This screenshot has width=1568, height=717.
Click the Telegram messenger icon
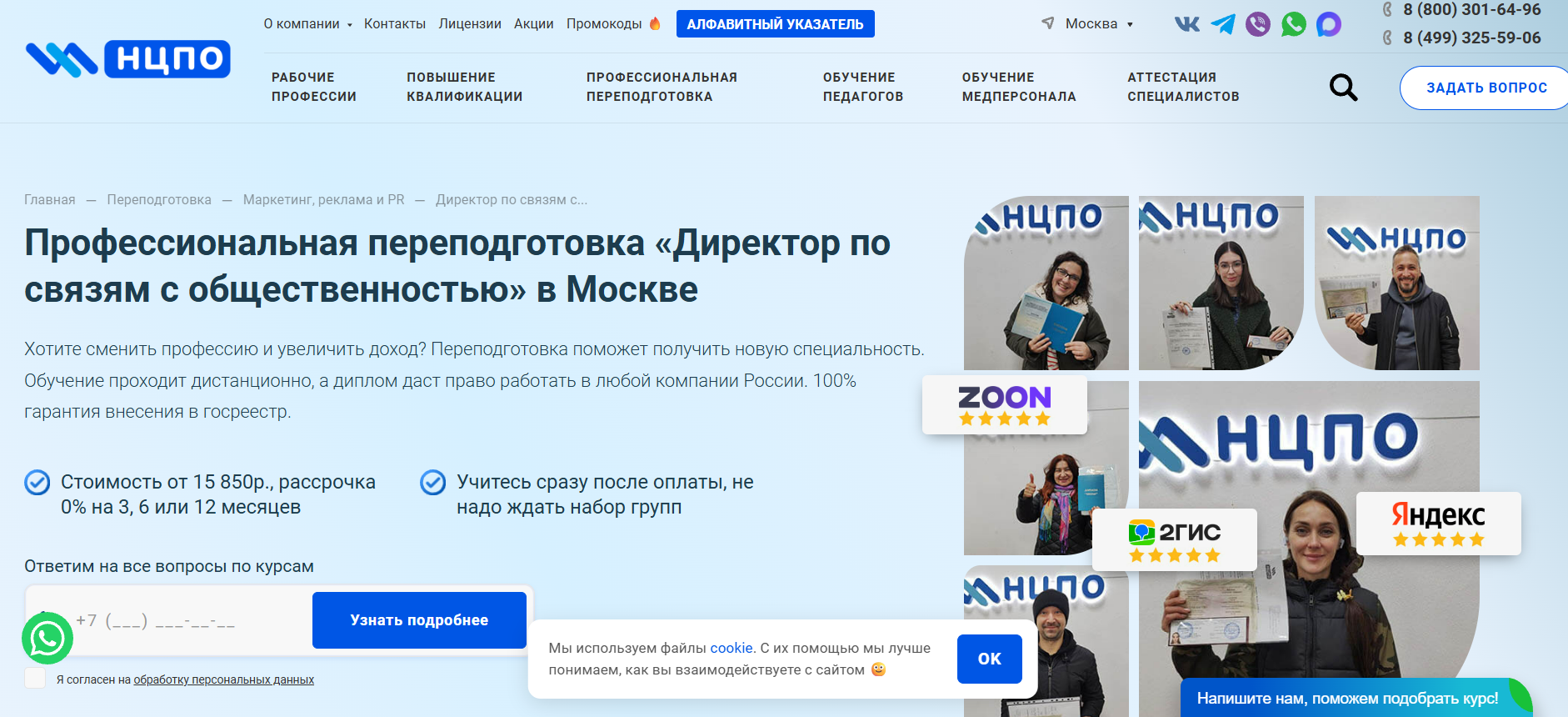click(x=1222, y=24)
